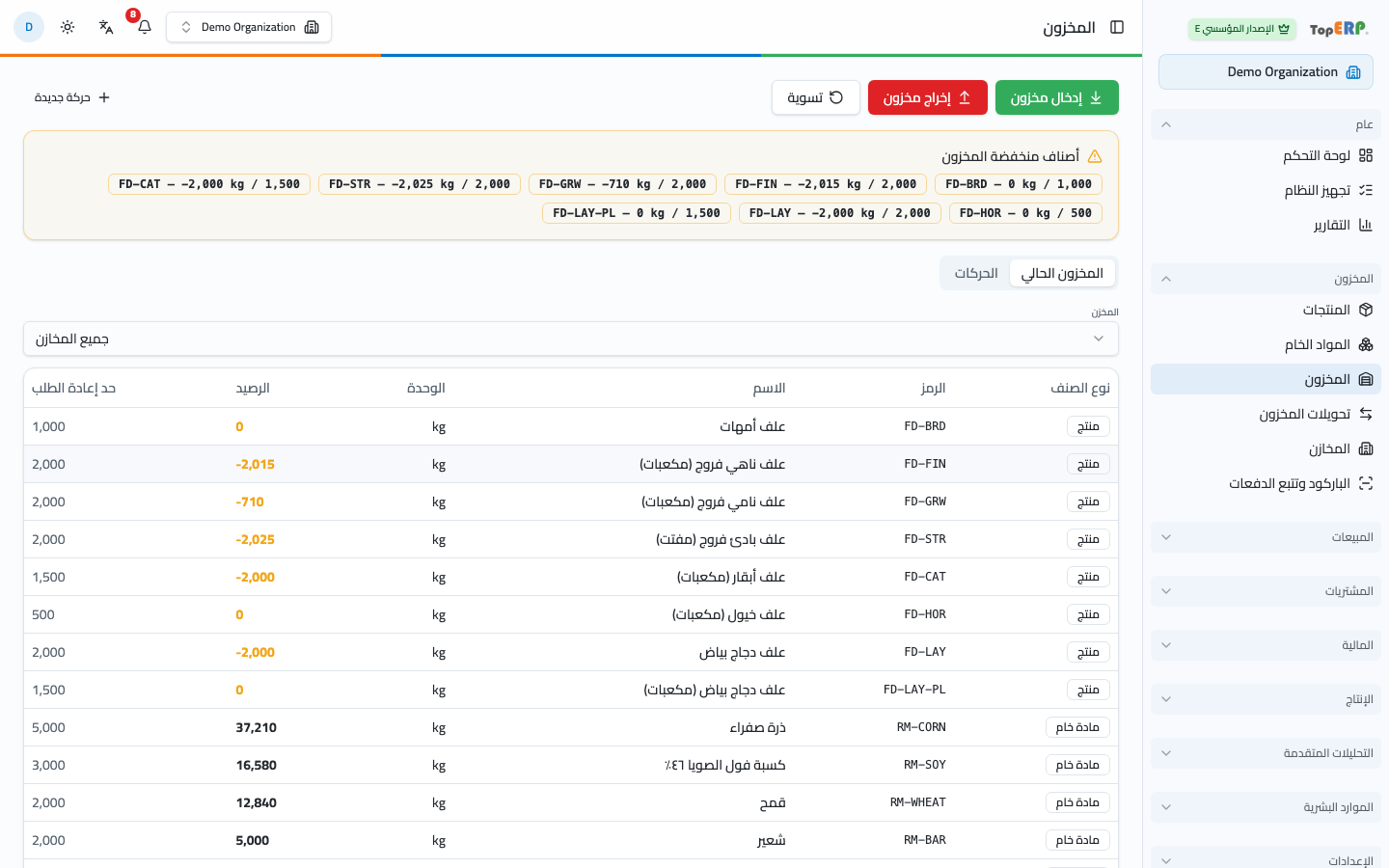This screenshot has width=1389, height=868.
Task: Open Demo Organization switcher in top bar
Action: (x=249, y=27)
